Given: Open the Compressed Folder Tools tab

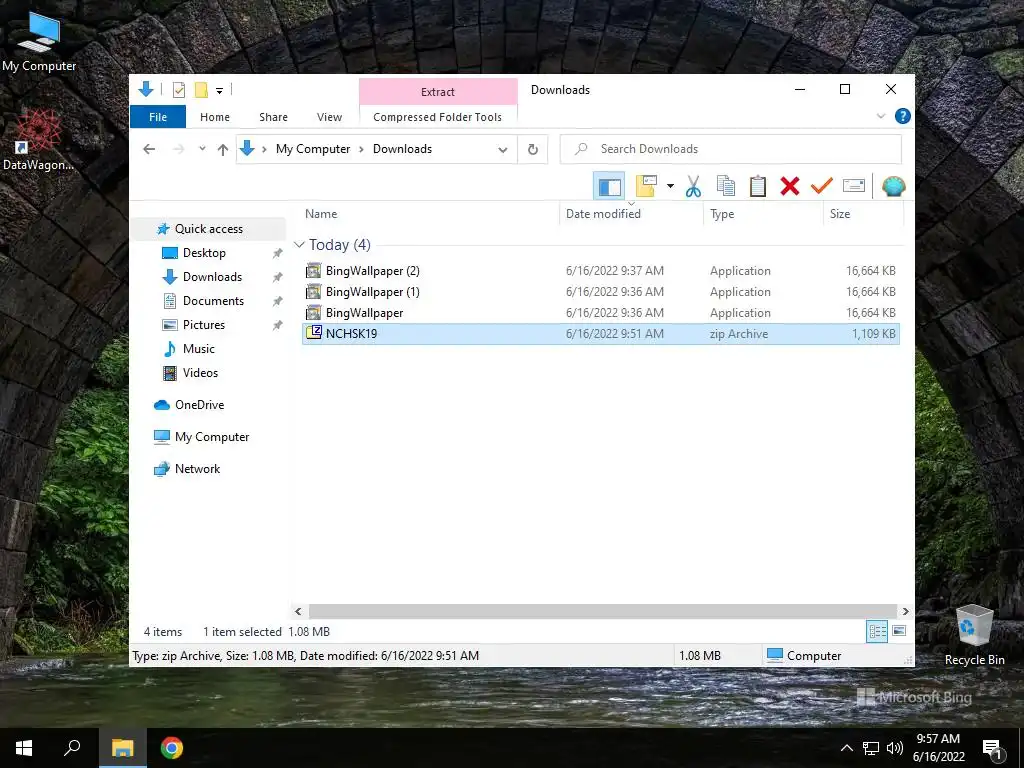Looking at the screenshot, I should click(x=438, y=117).
